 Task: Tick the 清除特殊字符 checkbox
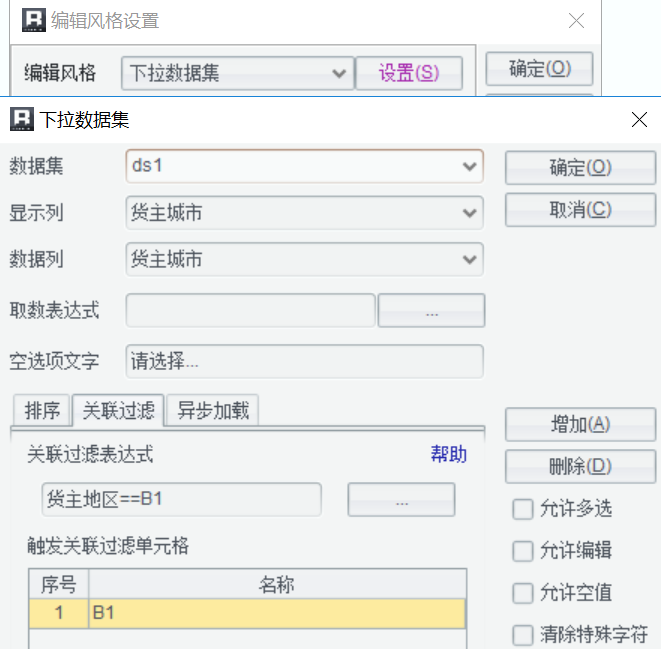[x=523, y=635]
